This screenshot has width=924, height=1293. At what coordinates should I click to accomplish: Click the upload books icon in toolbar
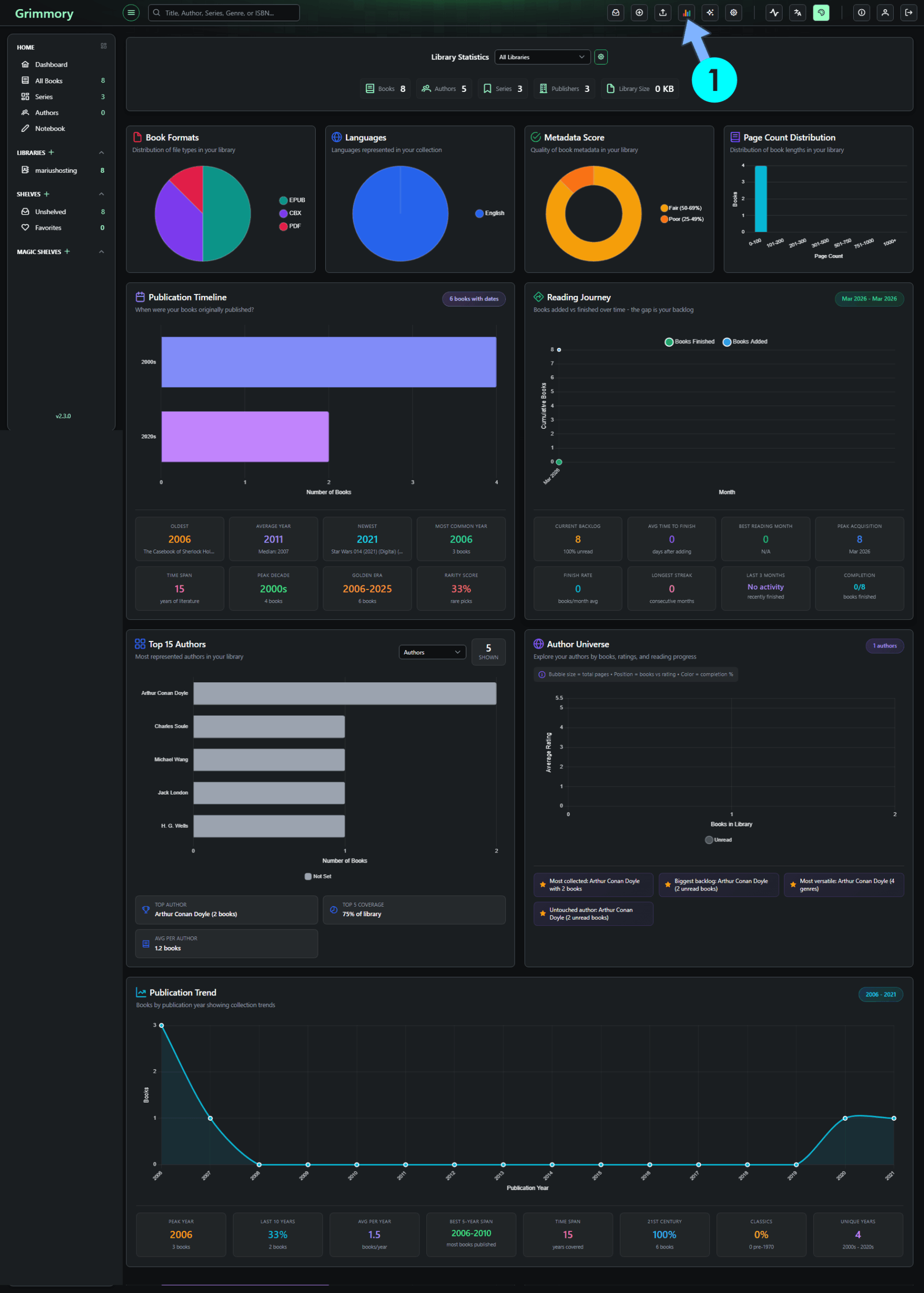pyautogui.click(x=662, y=13)
